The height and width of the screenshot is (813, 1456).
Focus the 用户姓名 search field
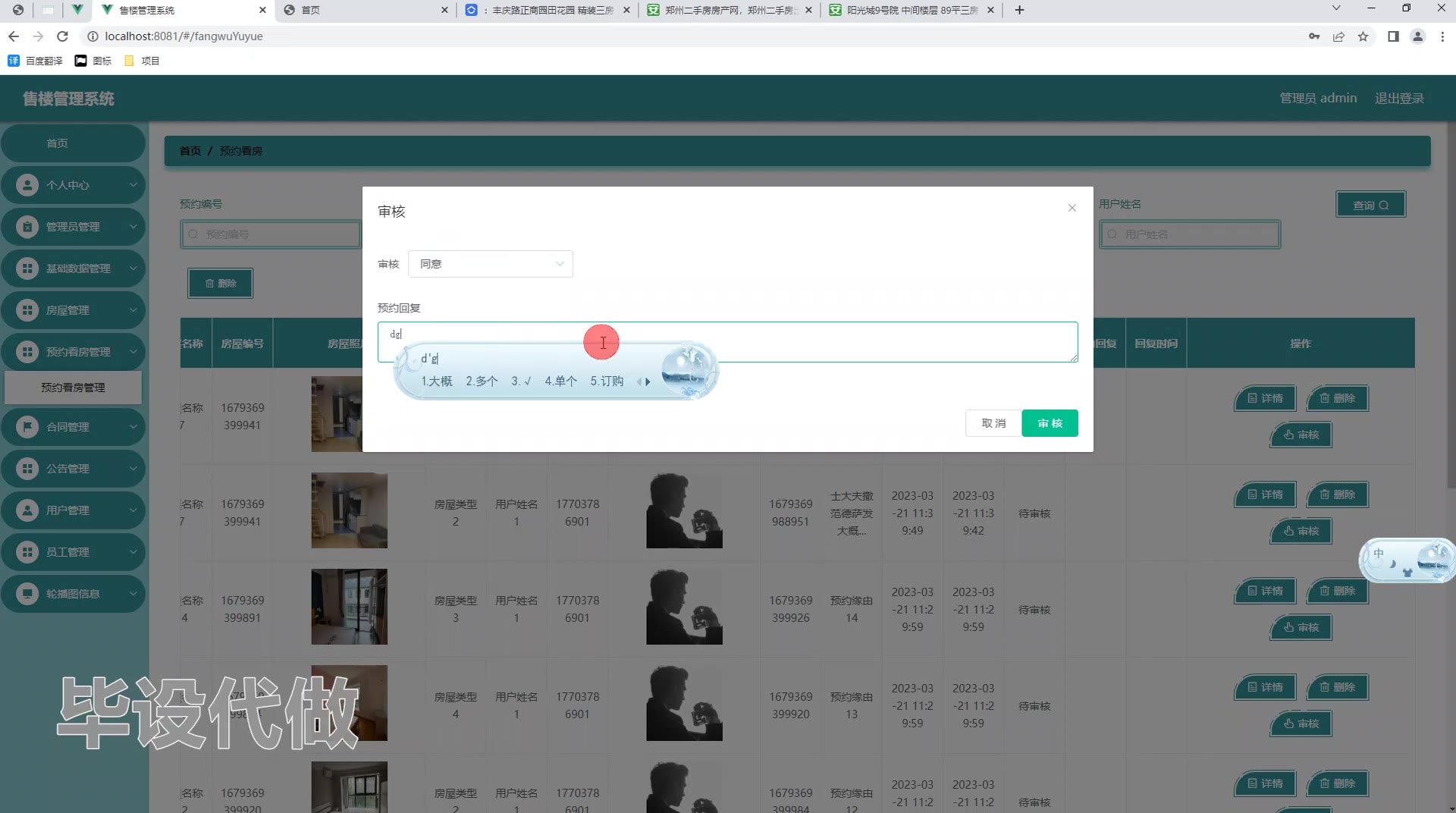pyautogui.click(x=1190, y=234)
